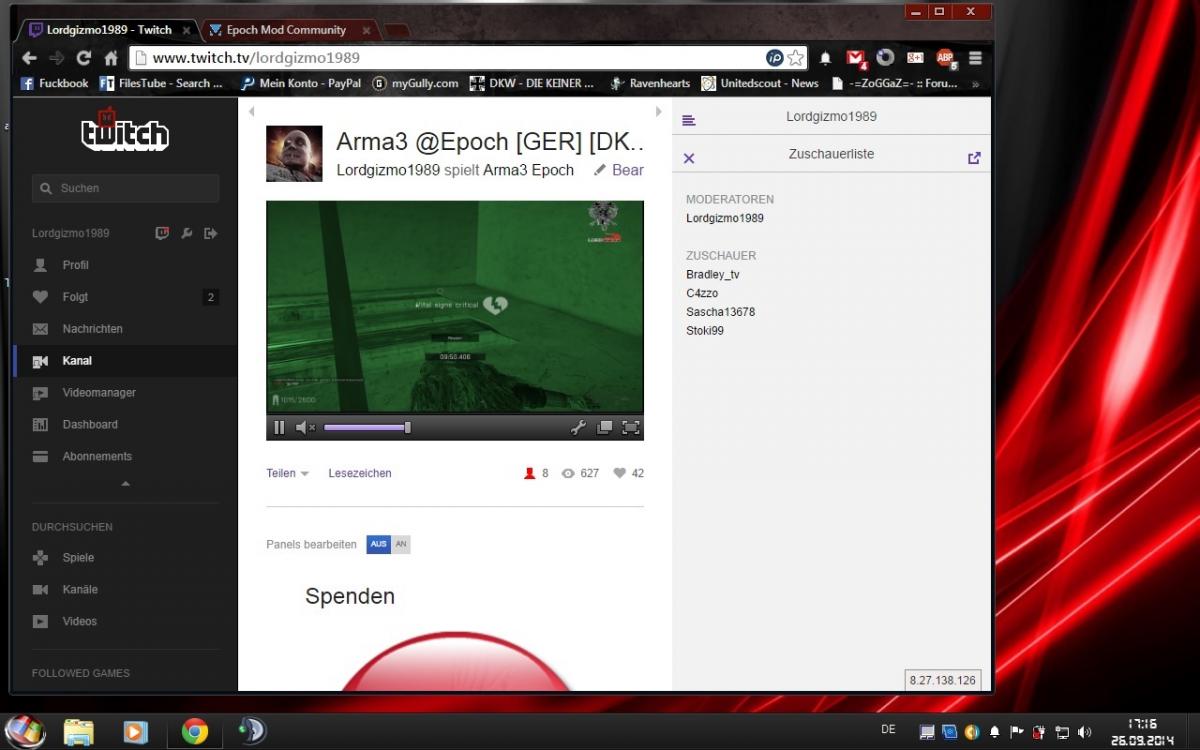Select viewer Sascha13678
The width and height of the screenshot is (1200, 750).
[721, 312]
